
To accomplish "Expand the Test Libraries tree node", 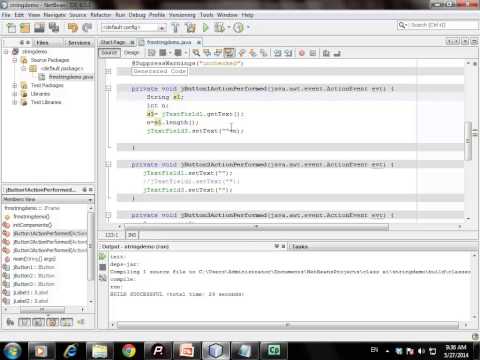I will click(x=15, y=102).
